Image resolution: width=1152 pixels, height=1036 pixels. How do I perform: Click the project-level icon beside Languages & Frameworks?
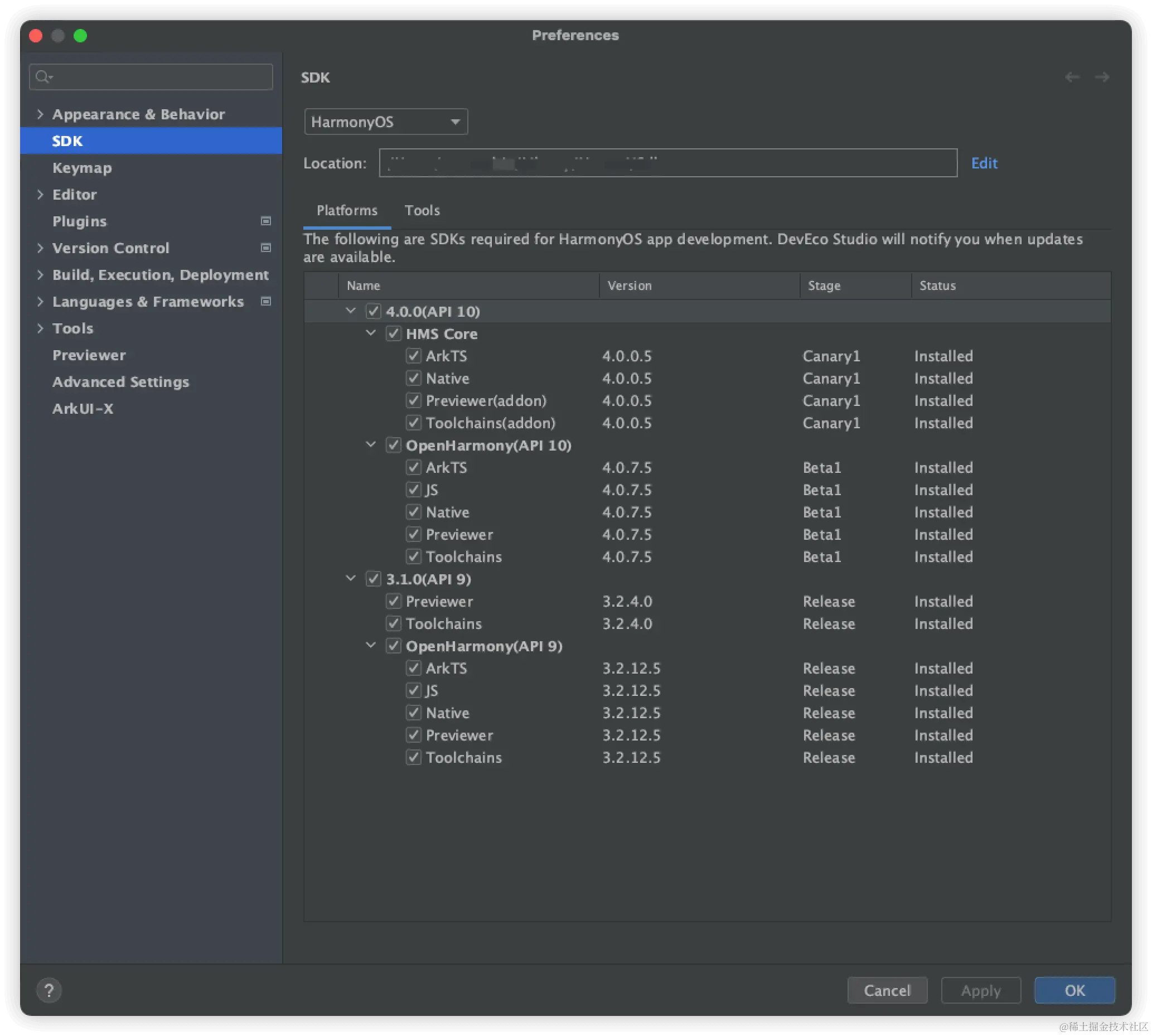pyautogui.click(x=266, y=301)
